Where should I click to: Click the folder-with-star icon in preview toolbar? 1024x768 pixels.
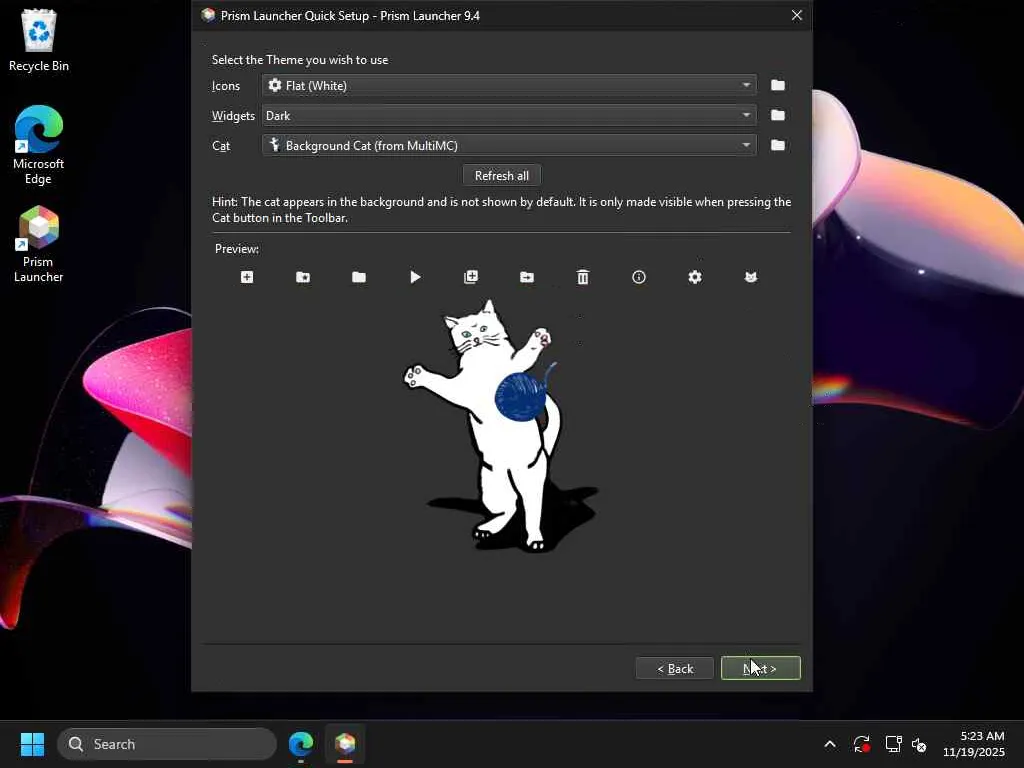tap(303, 277)
